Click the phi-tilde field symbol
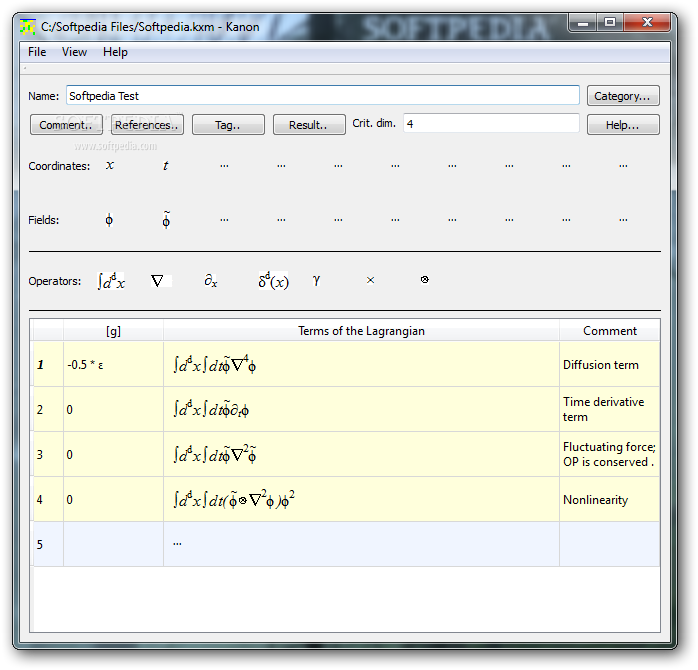Screen dimensions: 698x670 [166, 219]
